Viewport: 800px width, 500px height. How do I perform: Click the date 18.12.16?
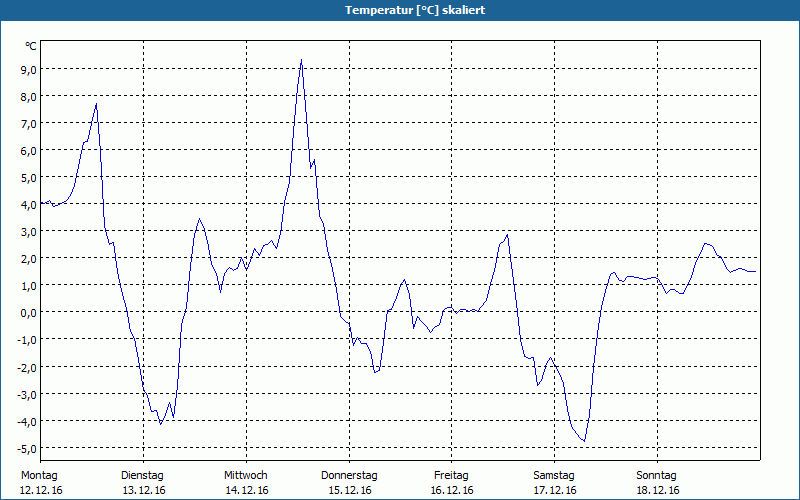click(x=658, y=490)
